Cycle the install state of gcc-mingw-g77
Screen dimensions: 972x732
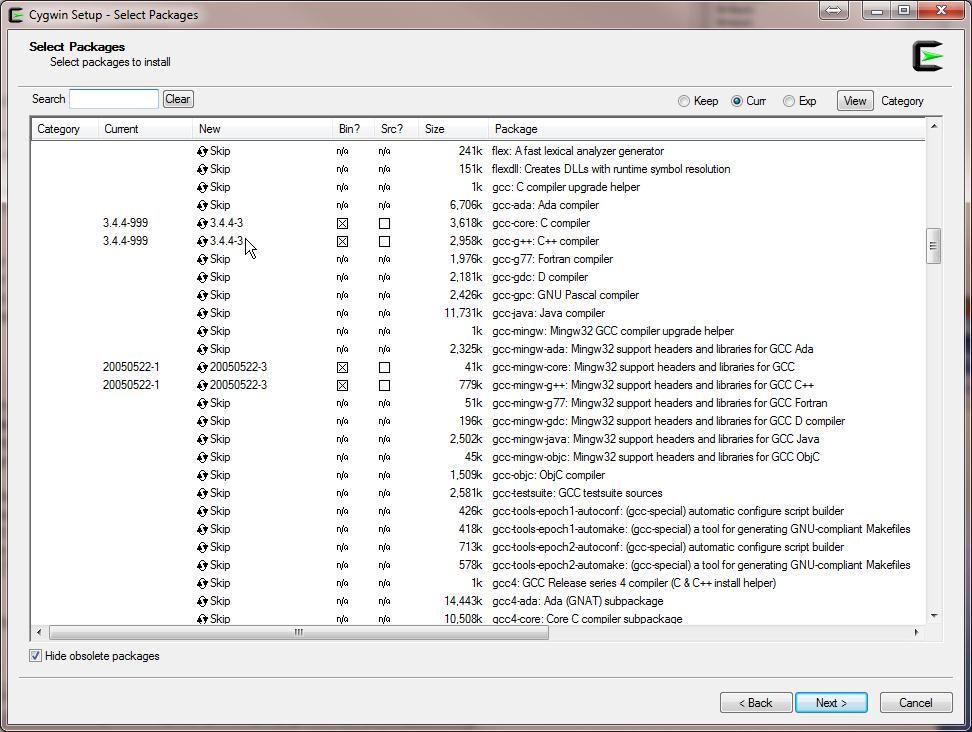pos(202,403)
